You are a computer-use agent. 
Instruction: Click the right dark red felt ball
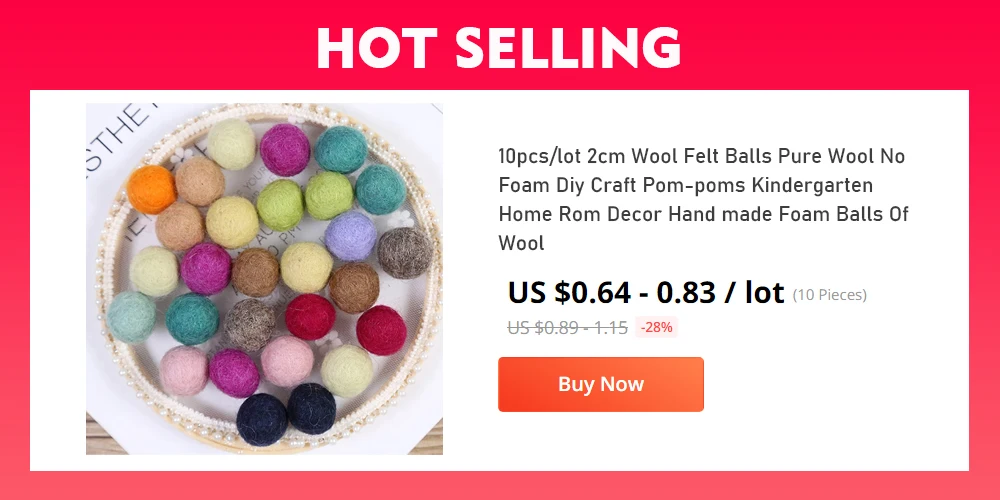coord(381,330)
